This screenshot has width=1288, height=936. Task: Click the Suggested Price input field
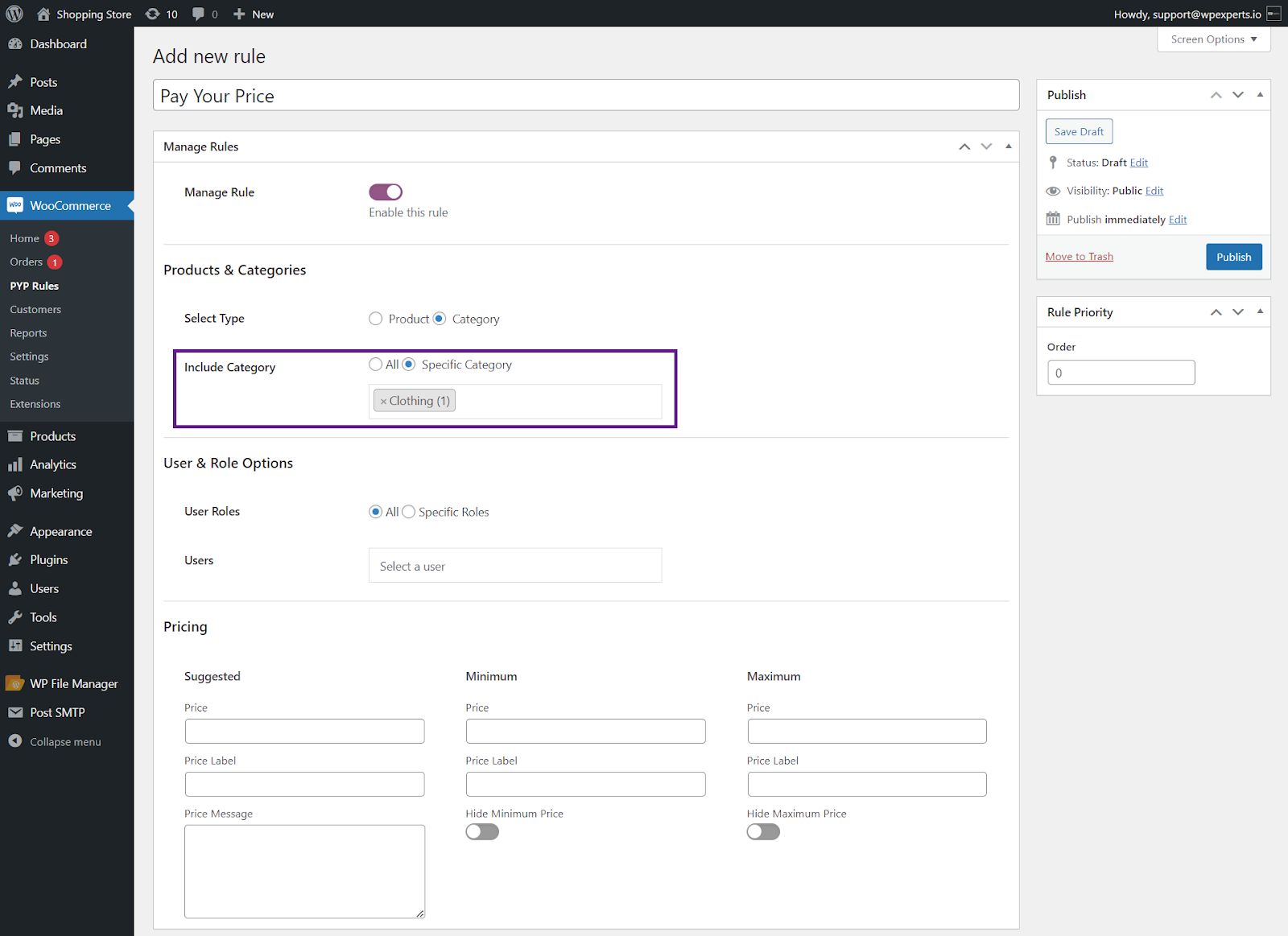tap(304, 731)
